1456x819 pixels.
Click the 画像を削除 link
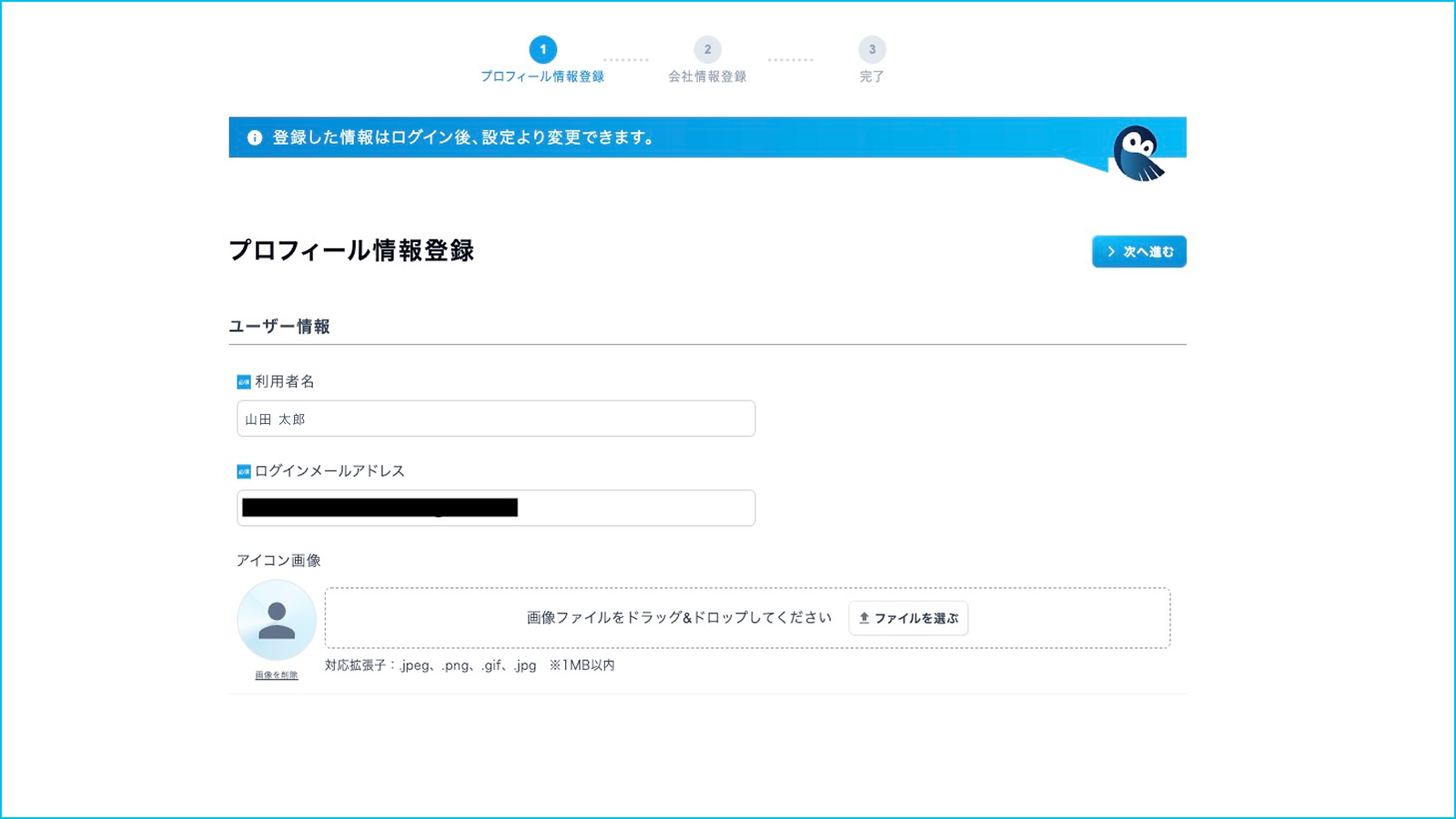pyautogui.click(x=277, y=675)
